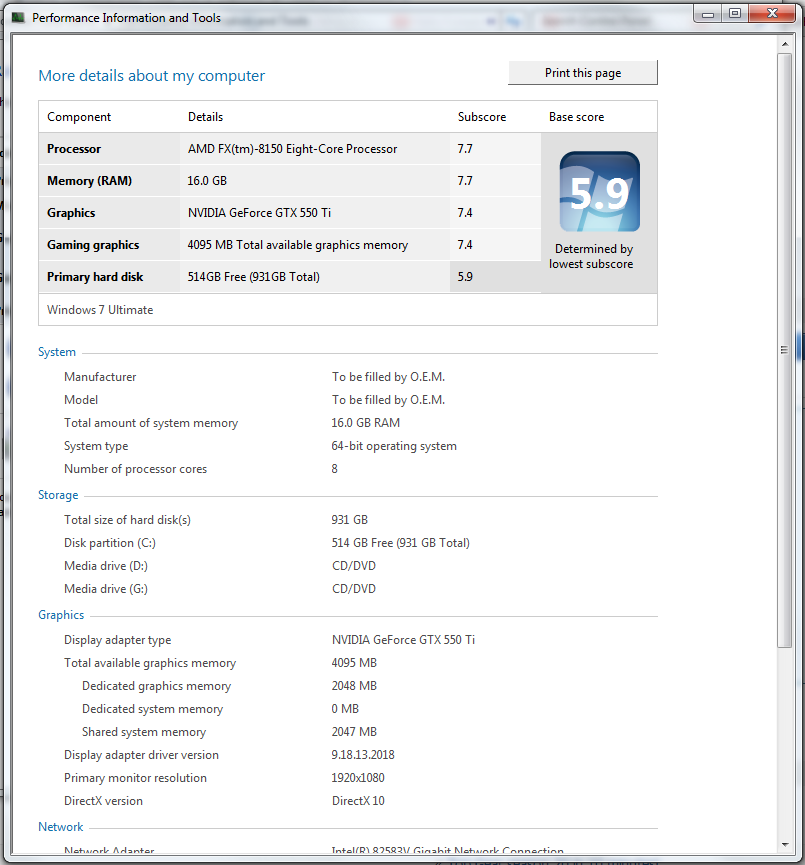Viewport: 805px width, 865px height.
Task: Click the 5.9 subscore cell
Action: point(495,277)
